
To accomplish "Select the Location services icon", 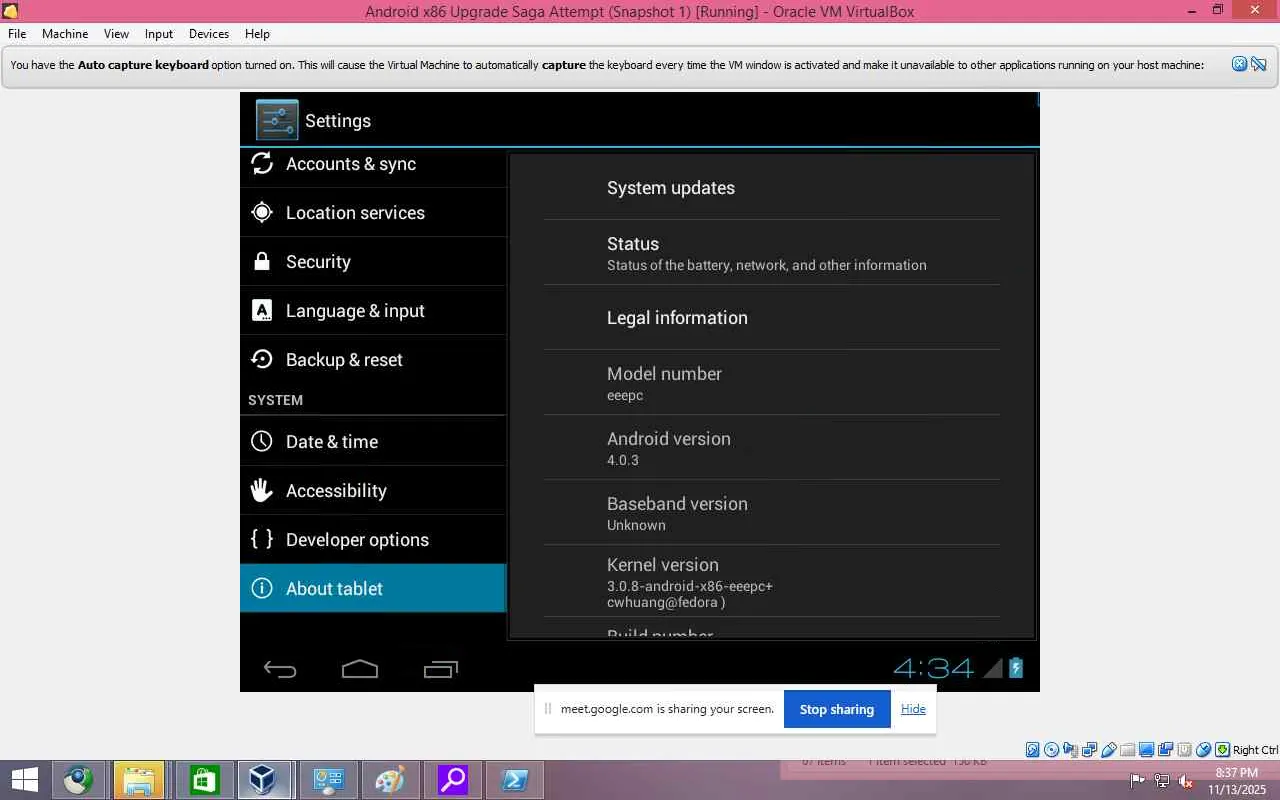I will click(262, 212).
